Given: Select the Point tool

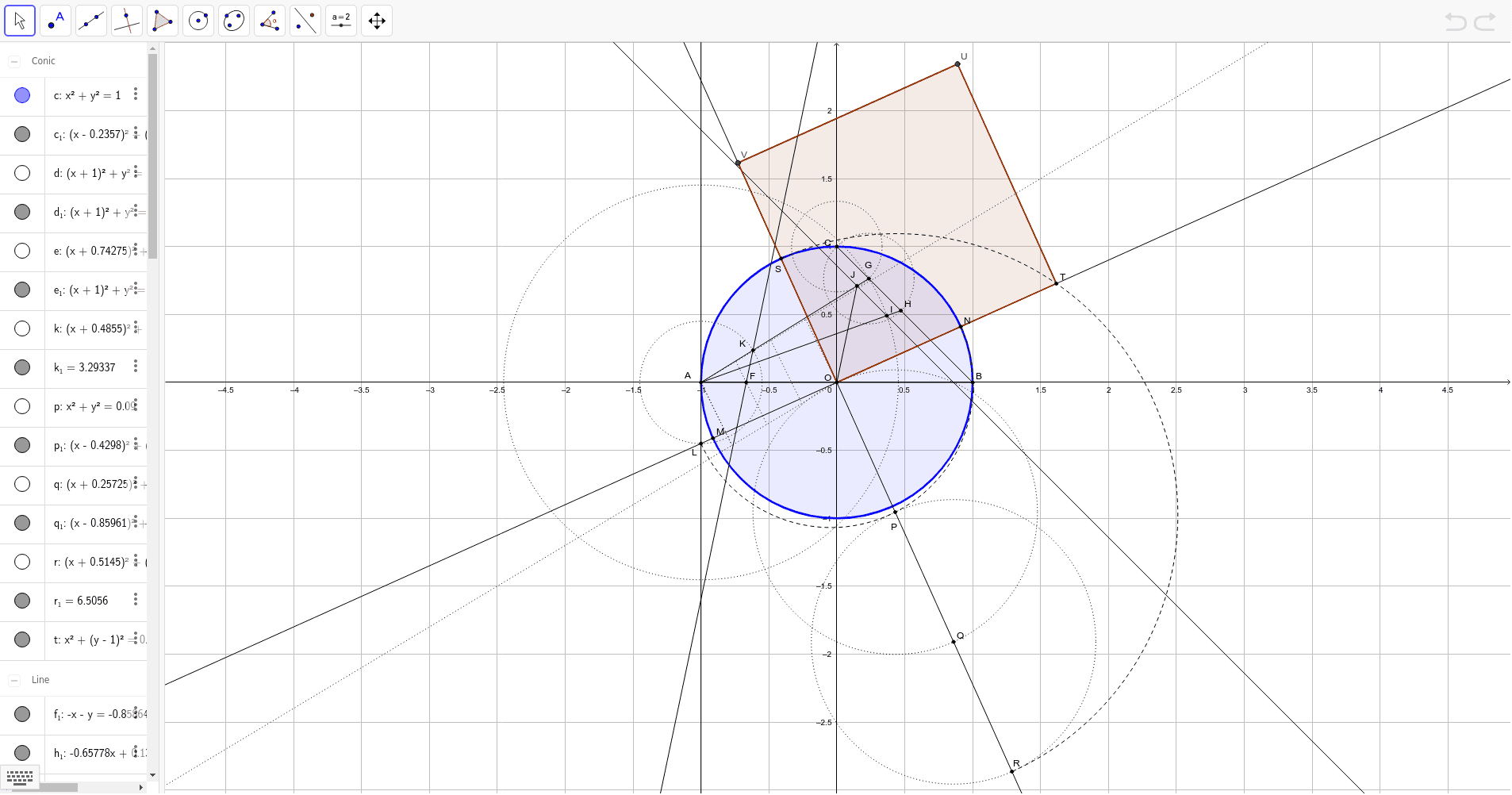Looking at the screenshot, I should pyautogui.click(x=55, y=20).
